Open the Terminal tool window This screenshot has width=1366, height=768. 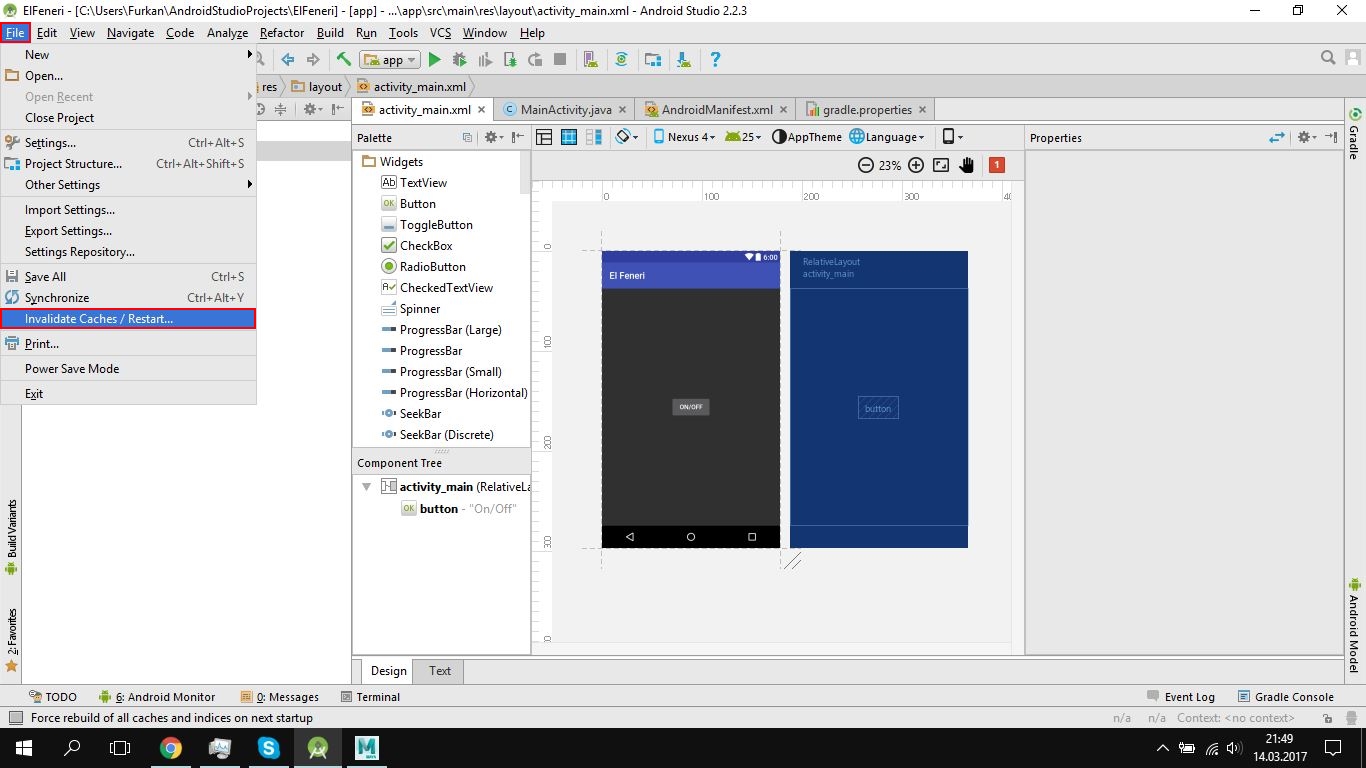point(370,697)
